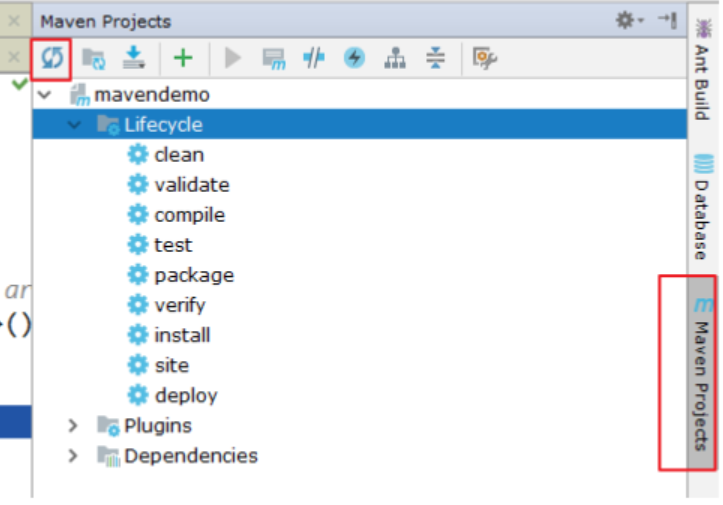
Task: Click gear icon beside package
Action: [x=138, y=275]
